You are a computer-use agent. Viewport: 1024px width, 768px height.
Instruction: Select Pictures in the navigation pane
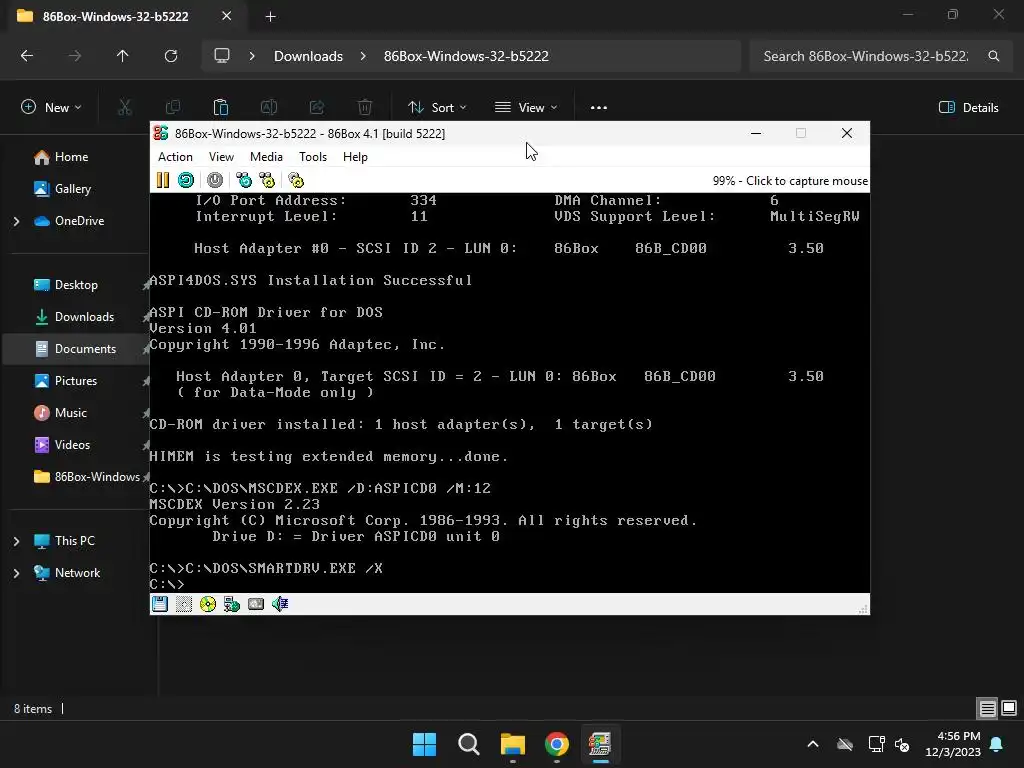pyautogui.click(x=76, y=381)
